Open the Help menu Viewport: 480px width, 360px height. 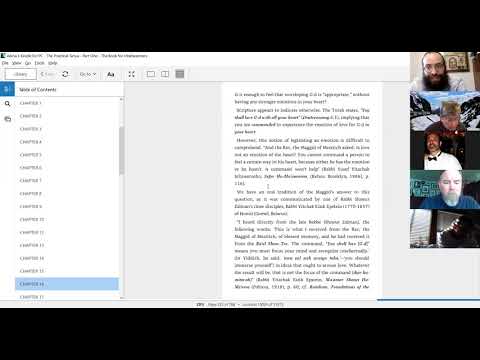pyautogui.click(x=53, y=63)
